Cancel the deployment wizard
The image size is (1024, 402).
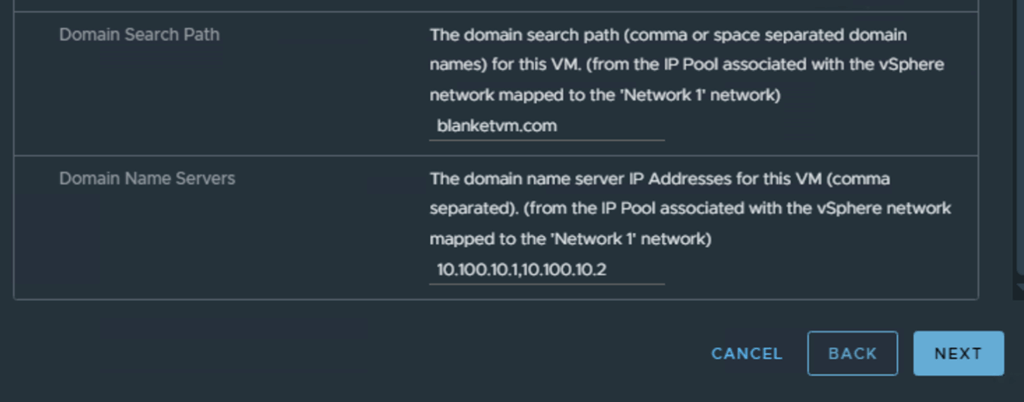746,353
